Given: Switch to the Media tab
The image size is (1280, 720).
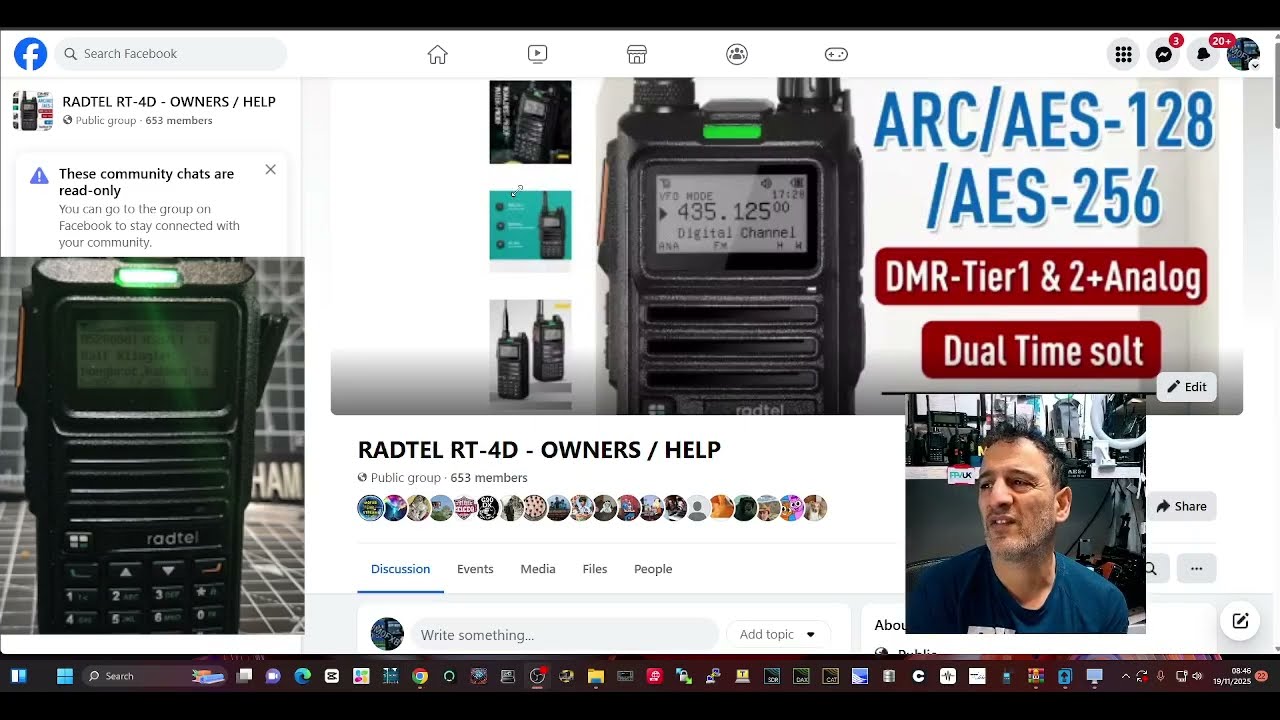Looking at the screenshot, I should 538,569.
